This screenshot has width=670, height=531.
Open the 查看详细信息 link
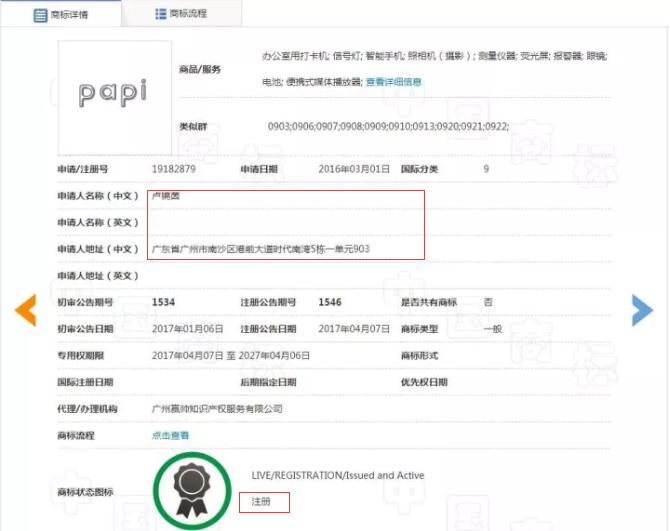coord(393,81)
